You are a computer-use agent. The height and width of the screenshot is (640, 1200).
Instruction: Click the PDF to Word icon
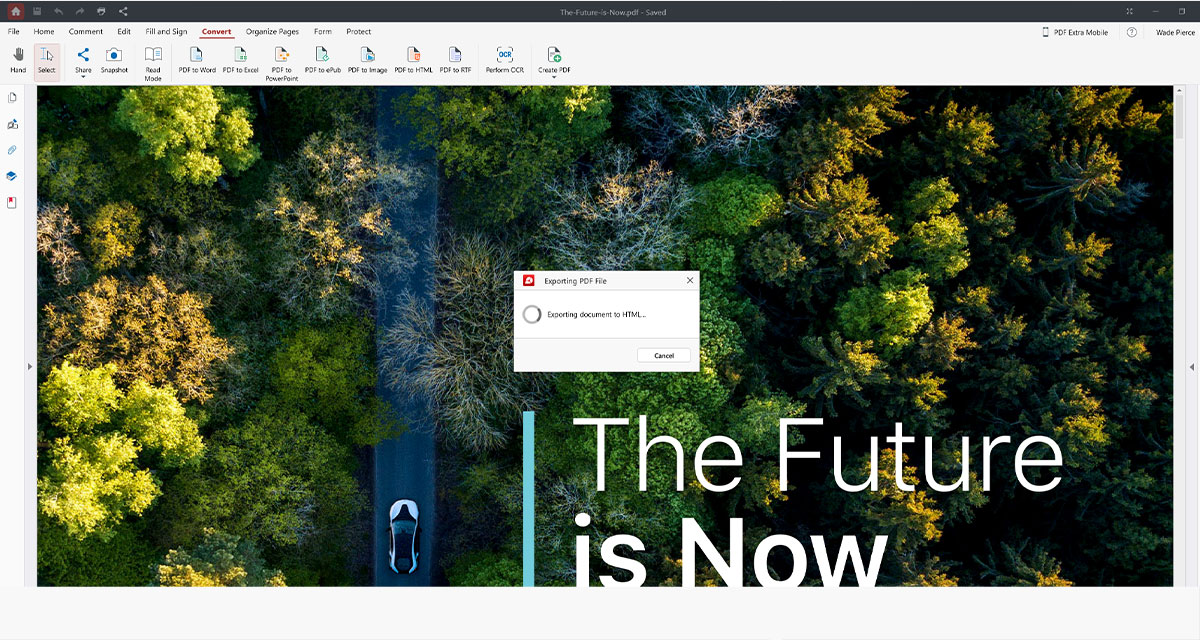pyautogui.click(x=197, y=55)
